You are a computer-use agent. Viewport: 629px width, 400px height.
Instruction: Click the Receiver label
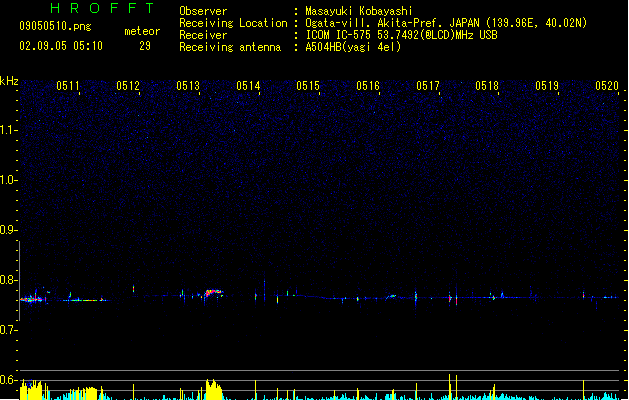tap(203, 35)
